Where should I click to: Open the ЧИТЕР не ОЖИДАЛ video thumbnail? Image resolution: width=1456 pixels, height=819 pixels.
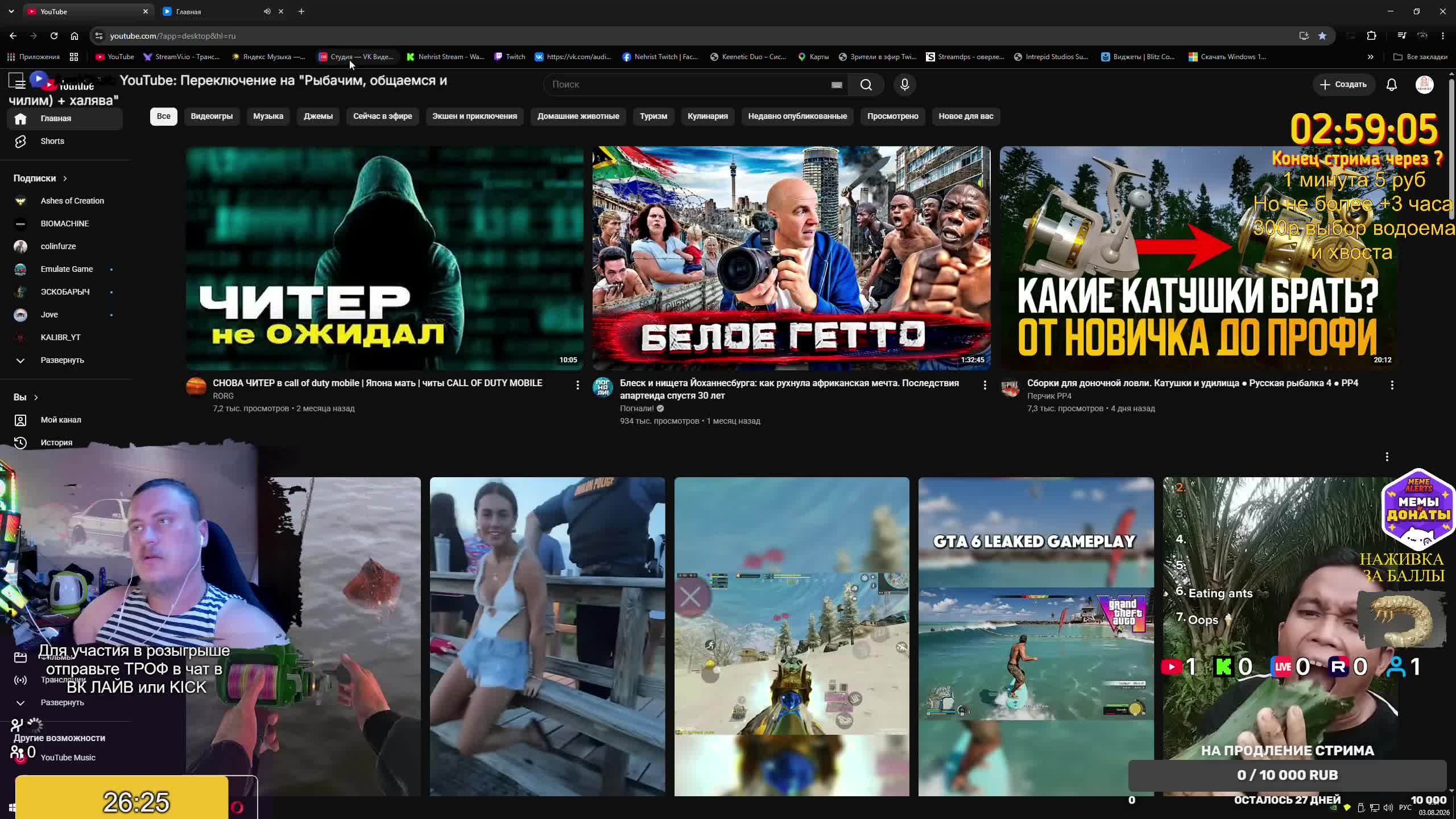[x=384, y=258]
